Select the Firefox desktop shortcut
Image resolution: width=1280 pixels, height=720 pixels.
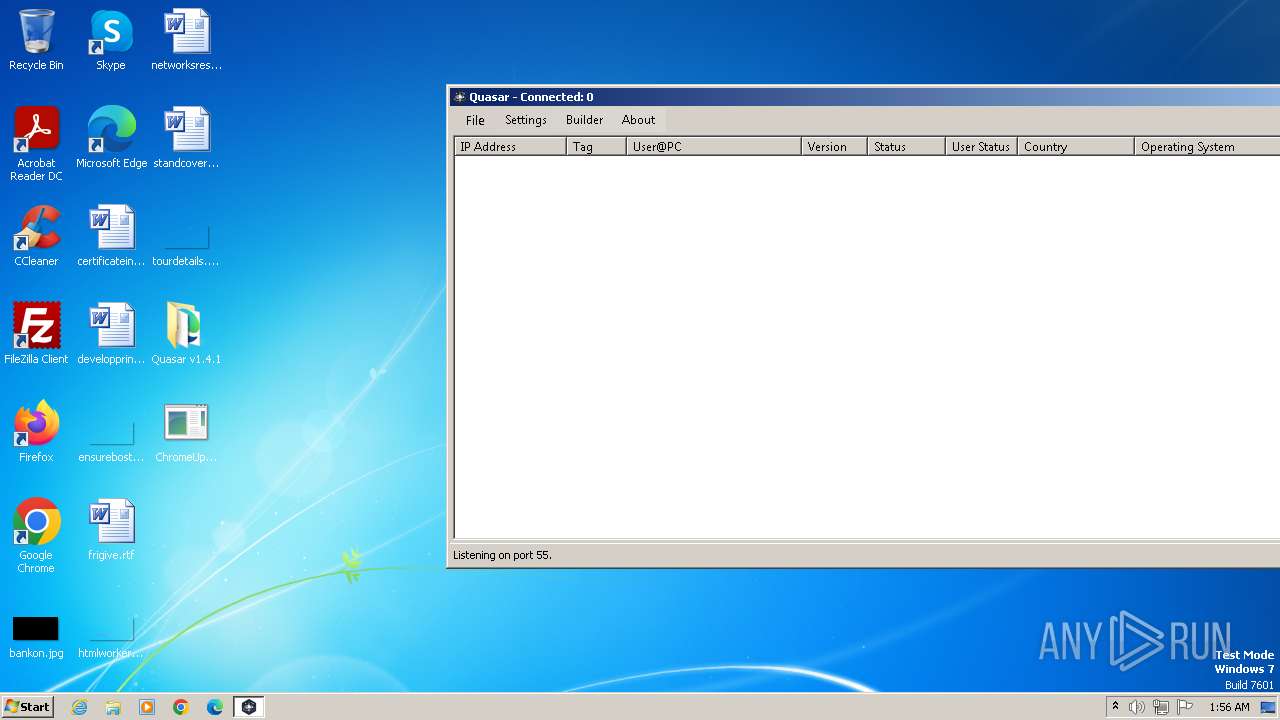[36, 432]
